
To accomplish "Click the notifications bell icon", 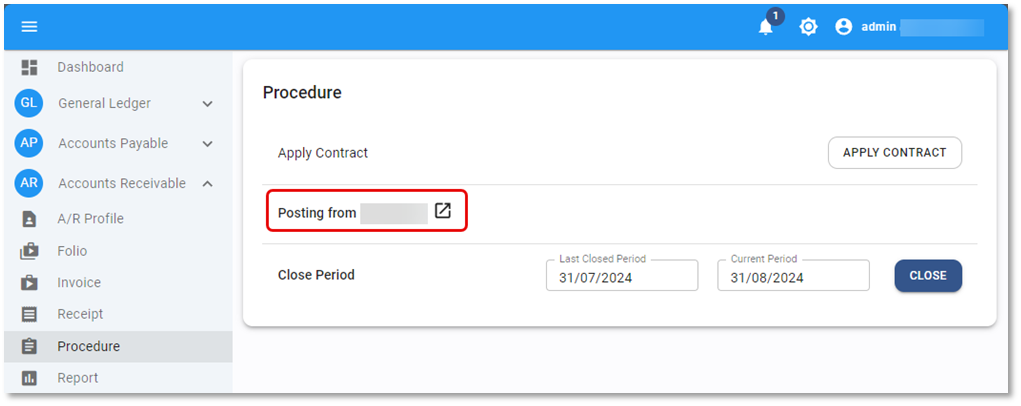I will (766, 27).
